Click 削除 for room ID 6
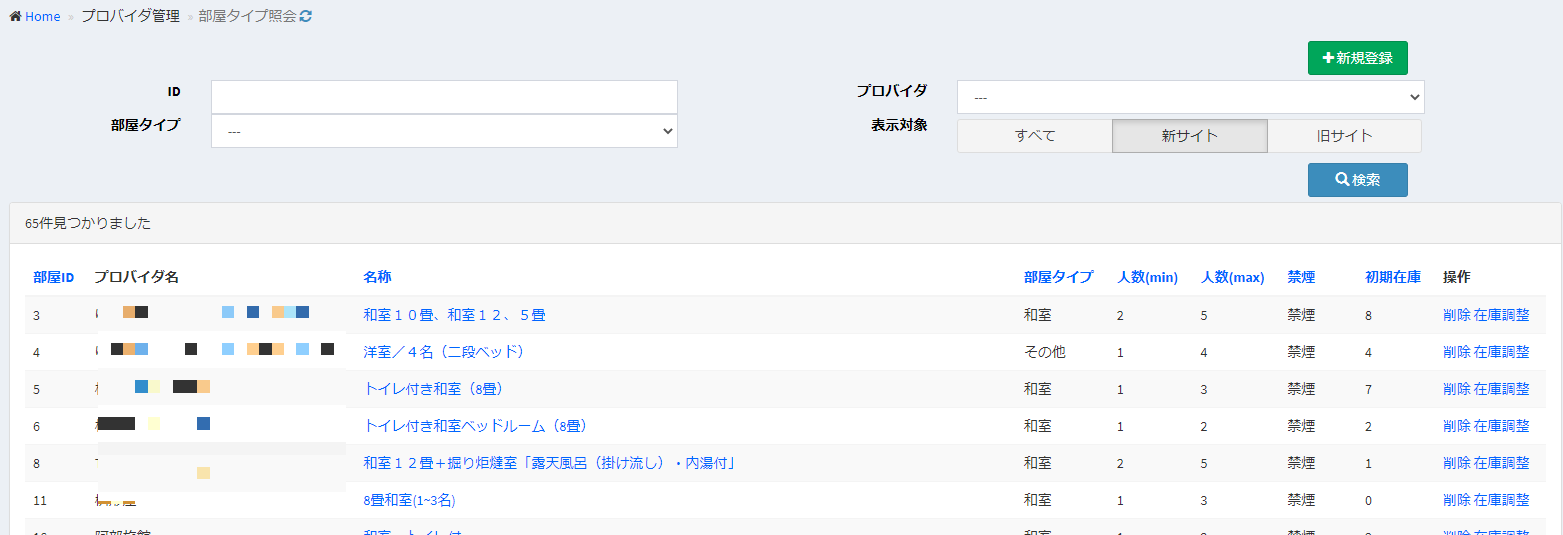This screenshot has height=535, width=1563. (1457, 426)
